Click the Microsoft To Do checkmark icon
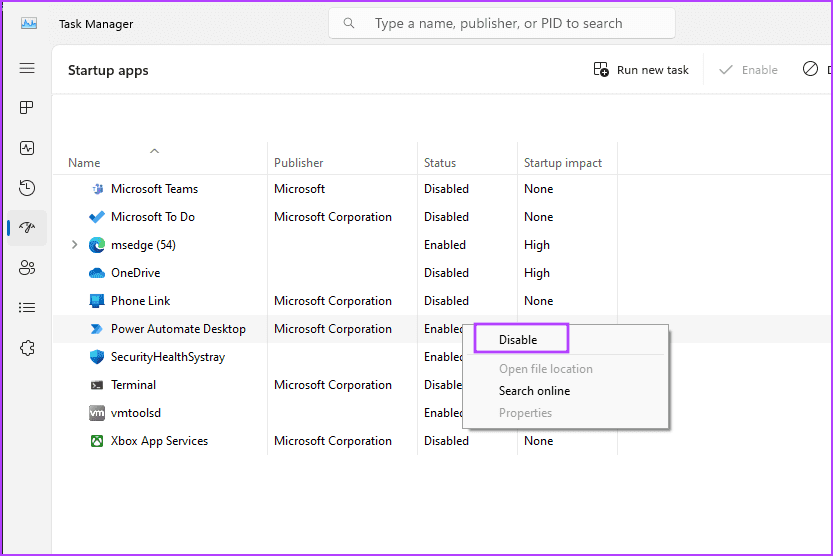 97,217
